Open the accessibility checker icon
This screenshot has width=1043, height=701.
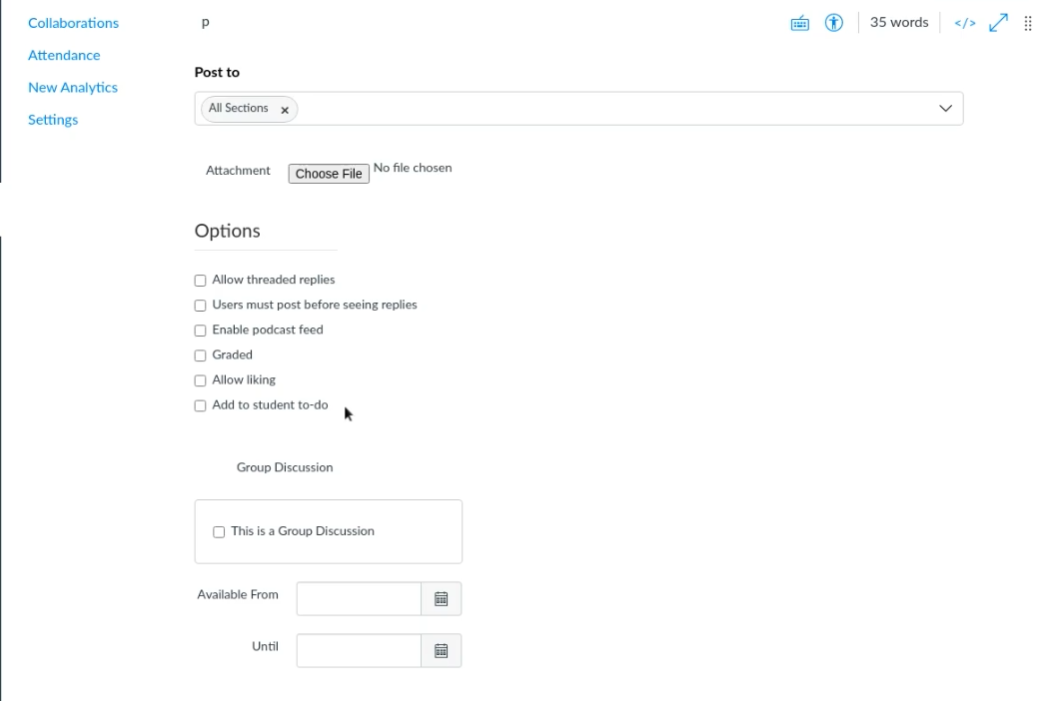(x=834, y=23)
